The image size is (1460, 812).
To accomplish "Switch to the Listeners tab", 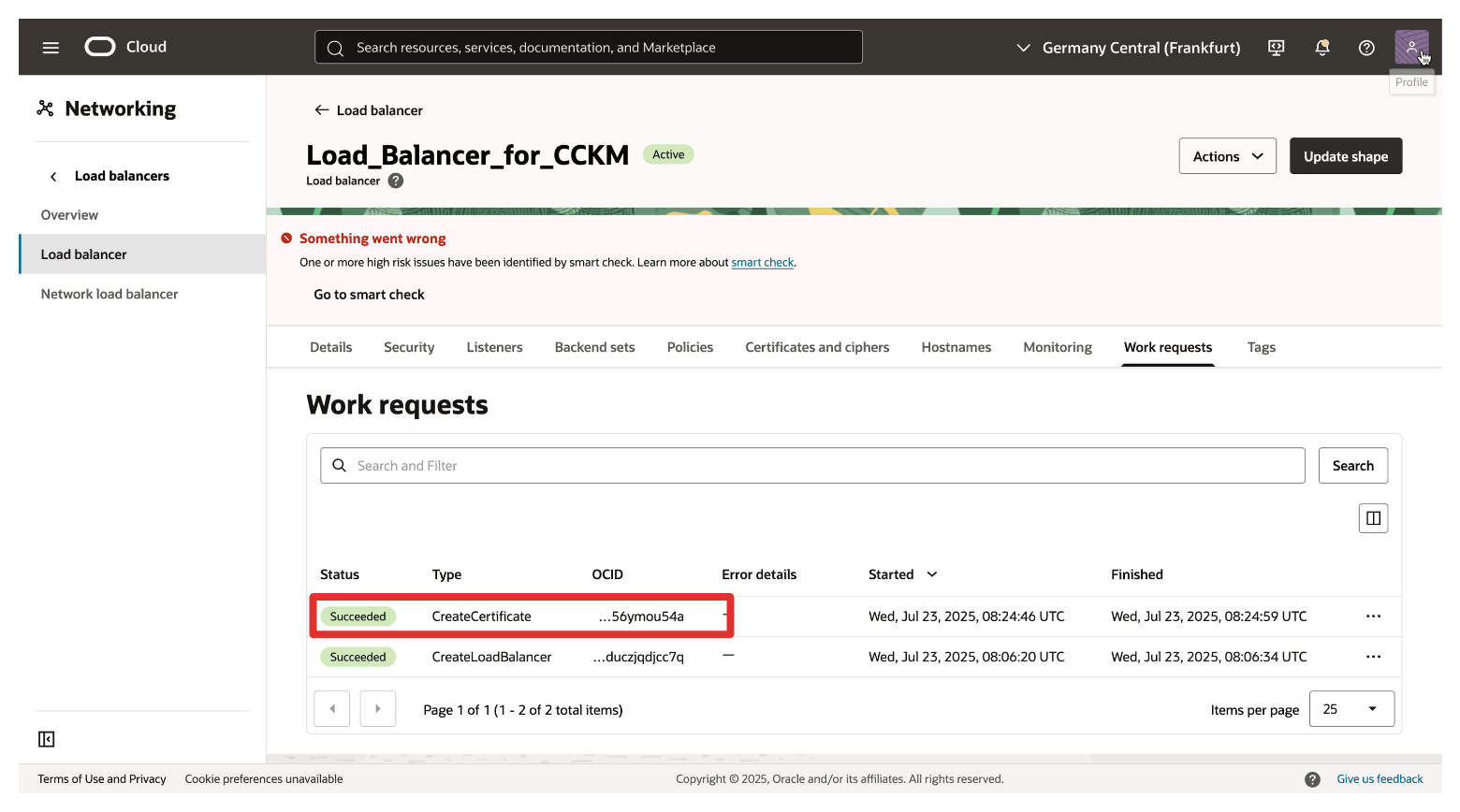I will click(x=494, y=347).
